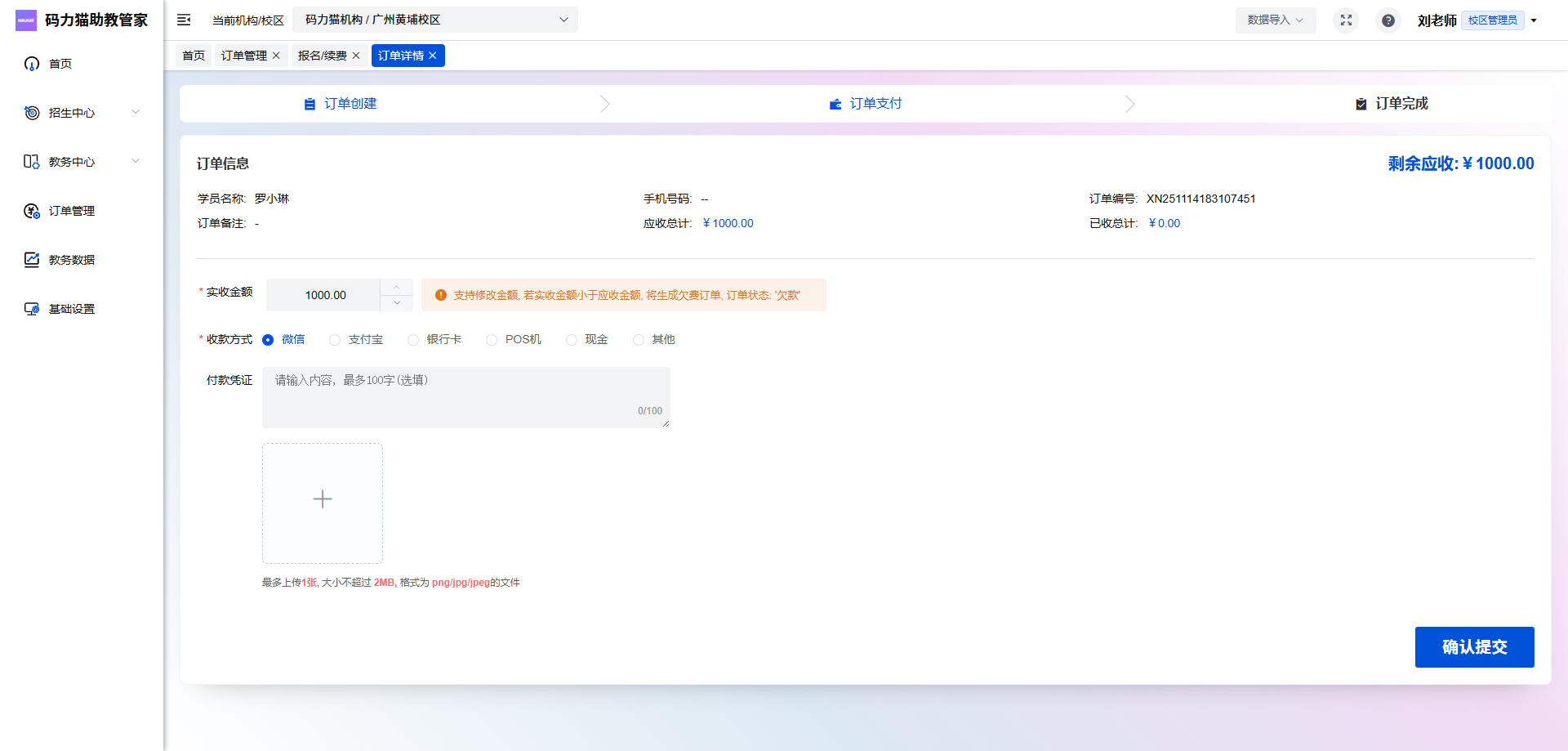The image size is (1568, 751).
Task: Open the 码力猫机构 campus dropdown
Action: pyautogui.click(x=435, y=20)
